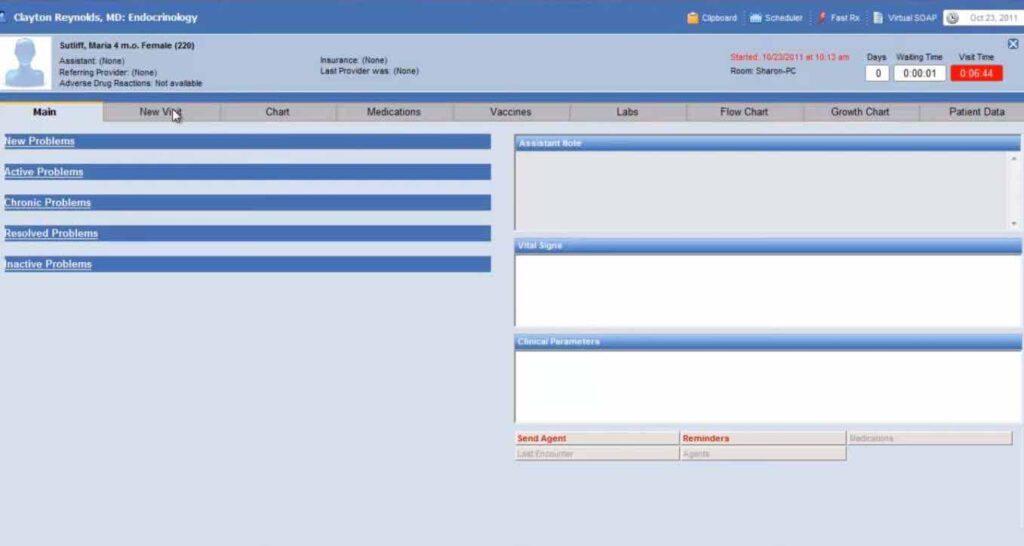
Task: Click the patient avatar photo
Action: click(x=25, y=62)
